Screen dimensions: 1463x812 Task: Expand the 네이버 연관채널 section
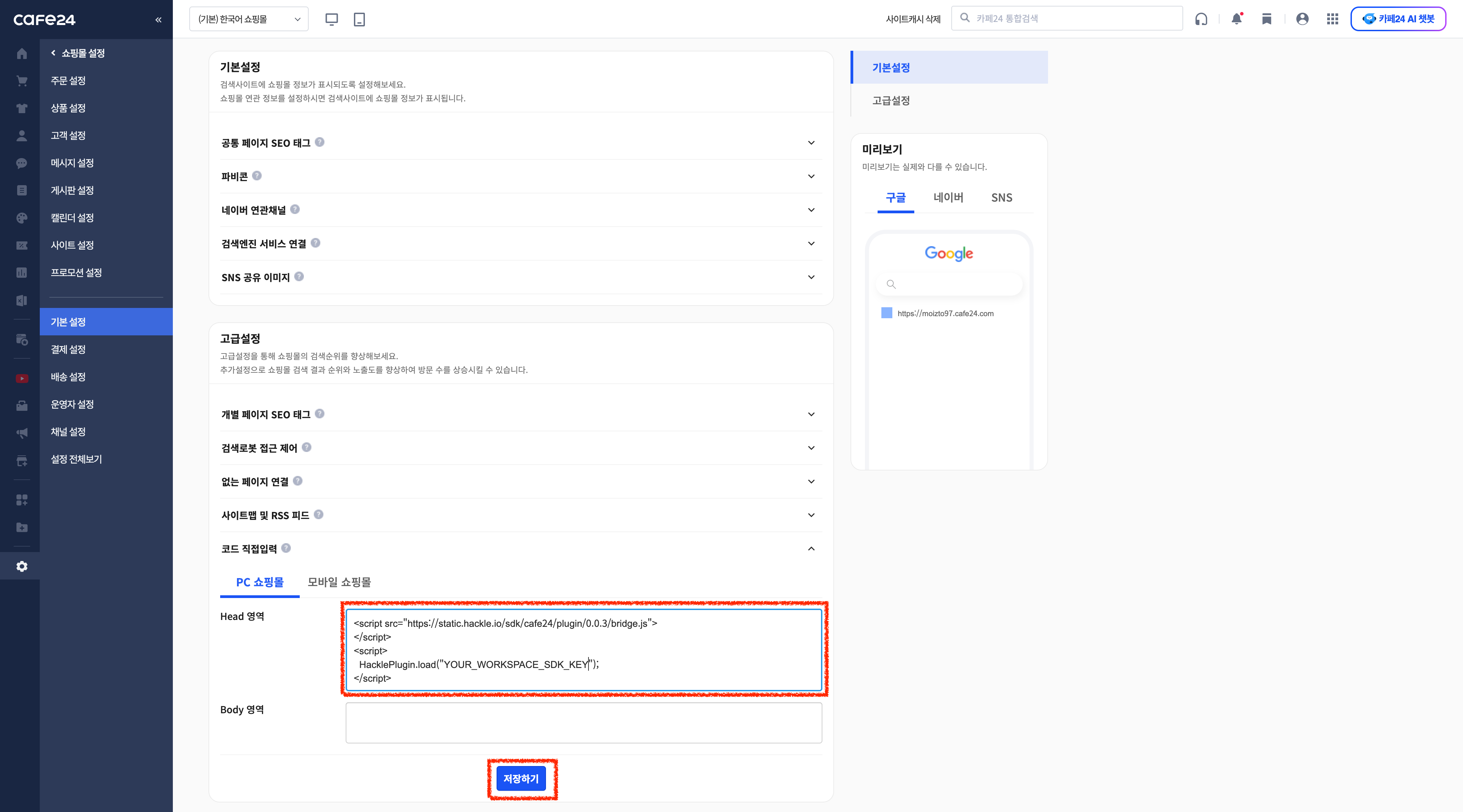point(811,210)
